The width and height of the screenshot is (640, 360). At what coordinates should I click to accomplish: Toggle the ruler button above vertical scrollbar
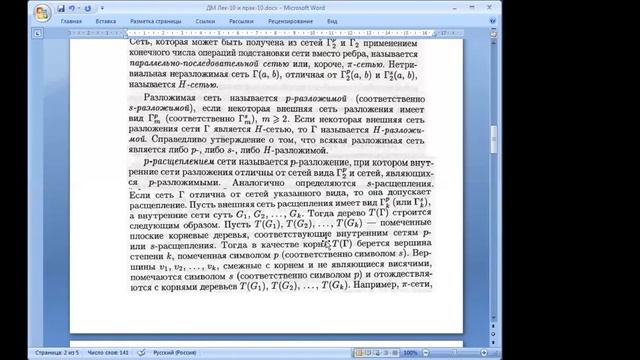493,34
